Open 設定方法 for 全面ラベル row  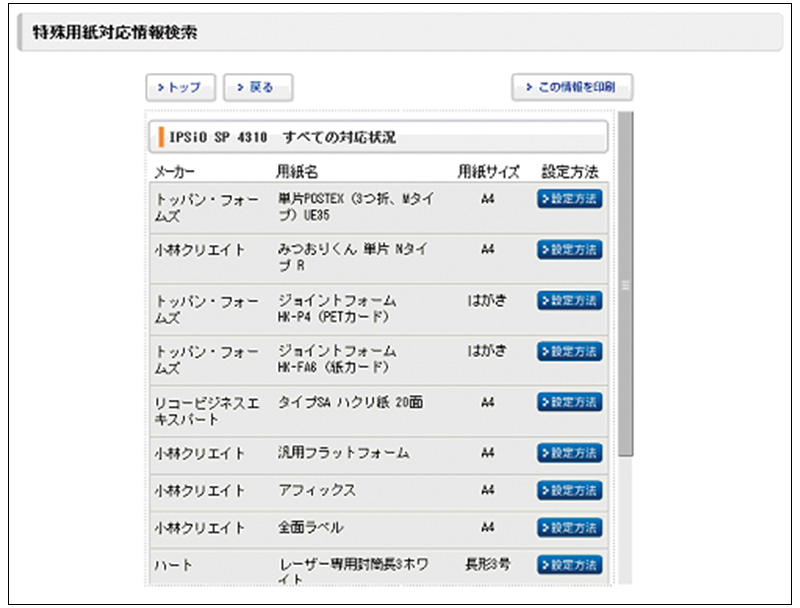coord(570,527)
